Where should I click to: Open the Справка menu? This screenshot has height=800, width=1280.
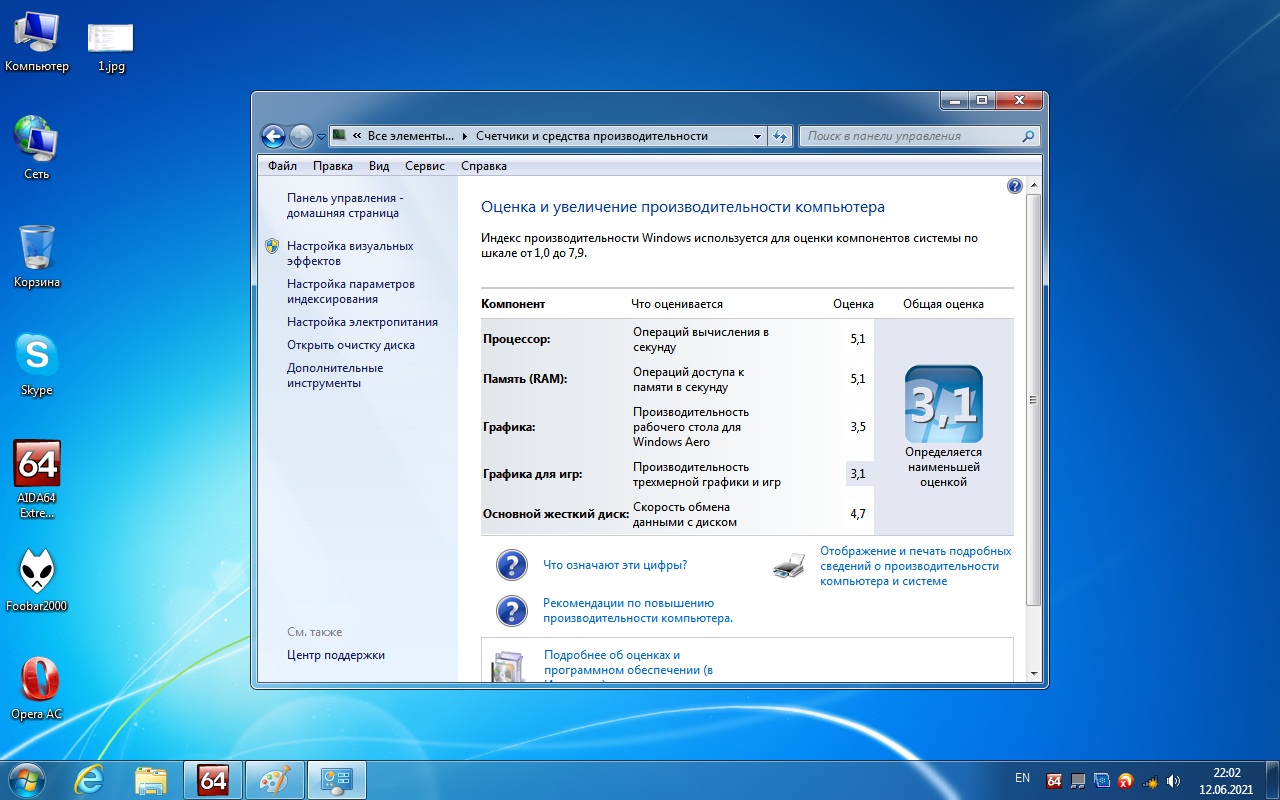(x=484, y=166)
